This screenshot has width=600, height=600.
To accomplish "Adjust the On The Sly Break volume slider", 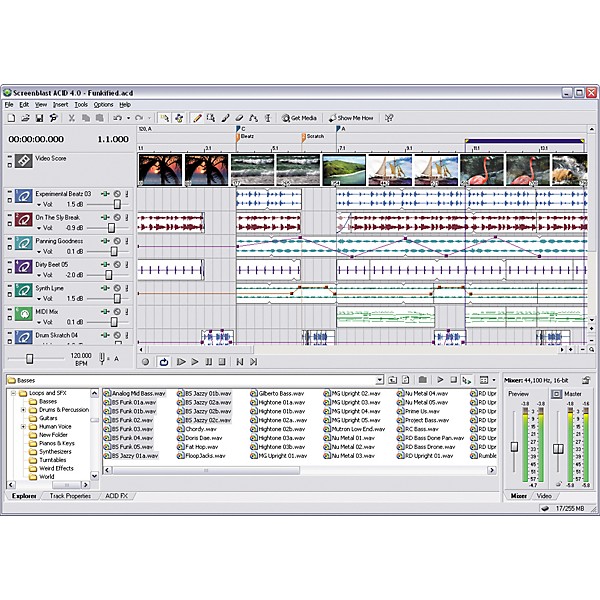I will [x=111, y=228].
